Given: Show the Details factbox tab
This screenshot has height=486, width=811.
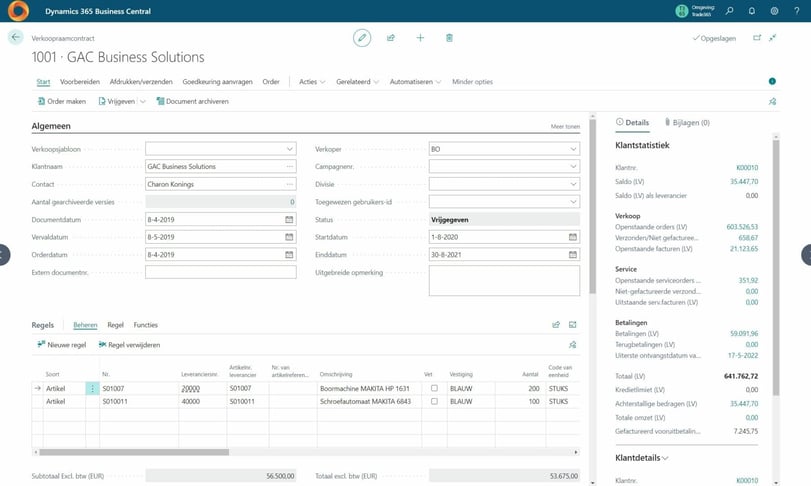Looking at the screenshot, I should (632, 123).
